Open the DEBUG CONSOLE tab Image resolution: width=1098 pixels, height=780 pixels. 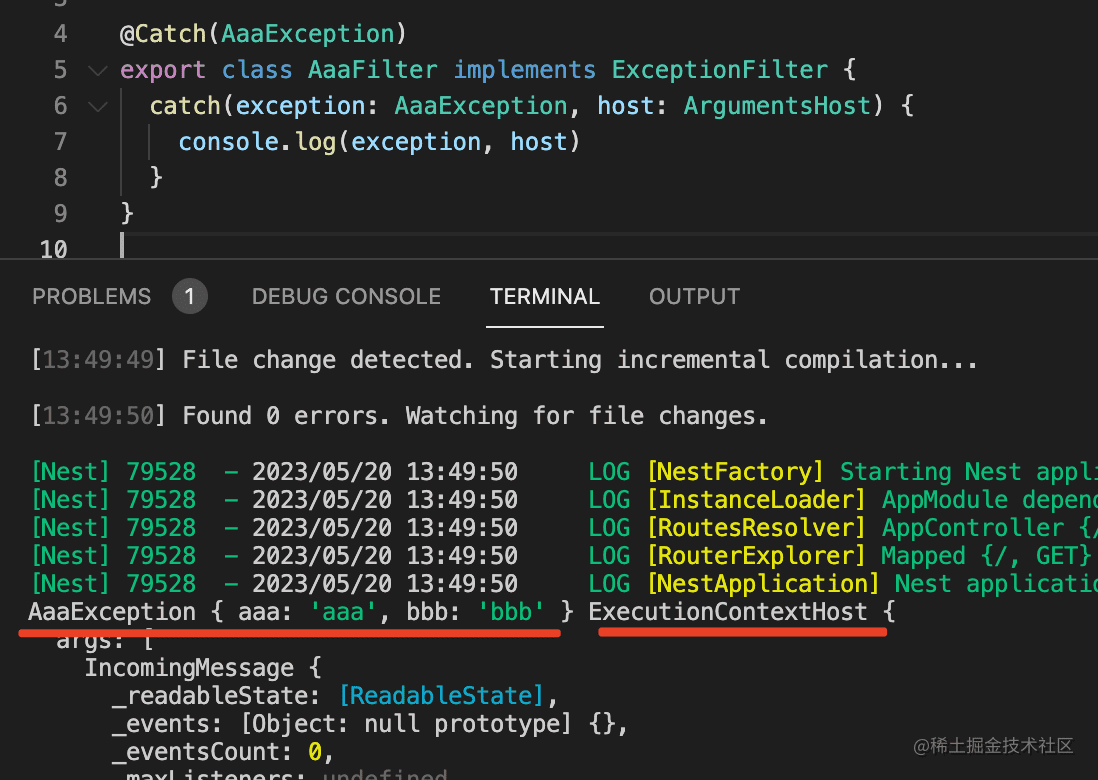pos(346,297)
